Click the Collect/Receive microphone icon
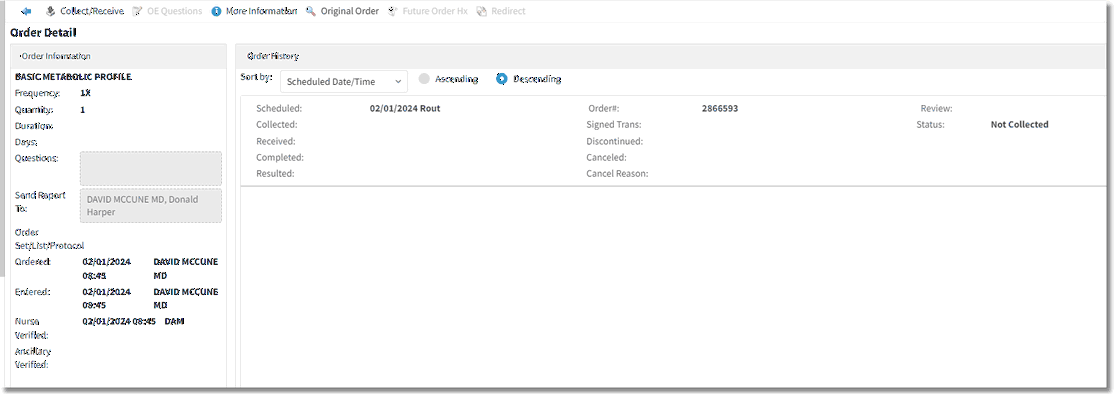The height and width of the screenshot is (396, 1115). 50,11
